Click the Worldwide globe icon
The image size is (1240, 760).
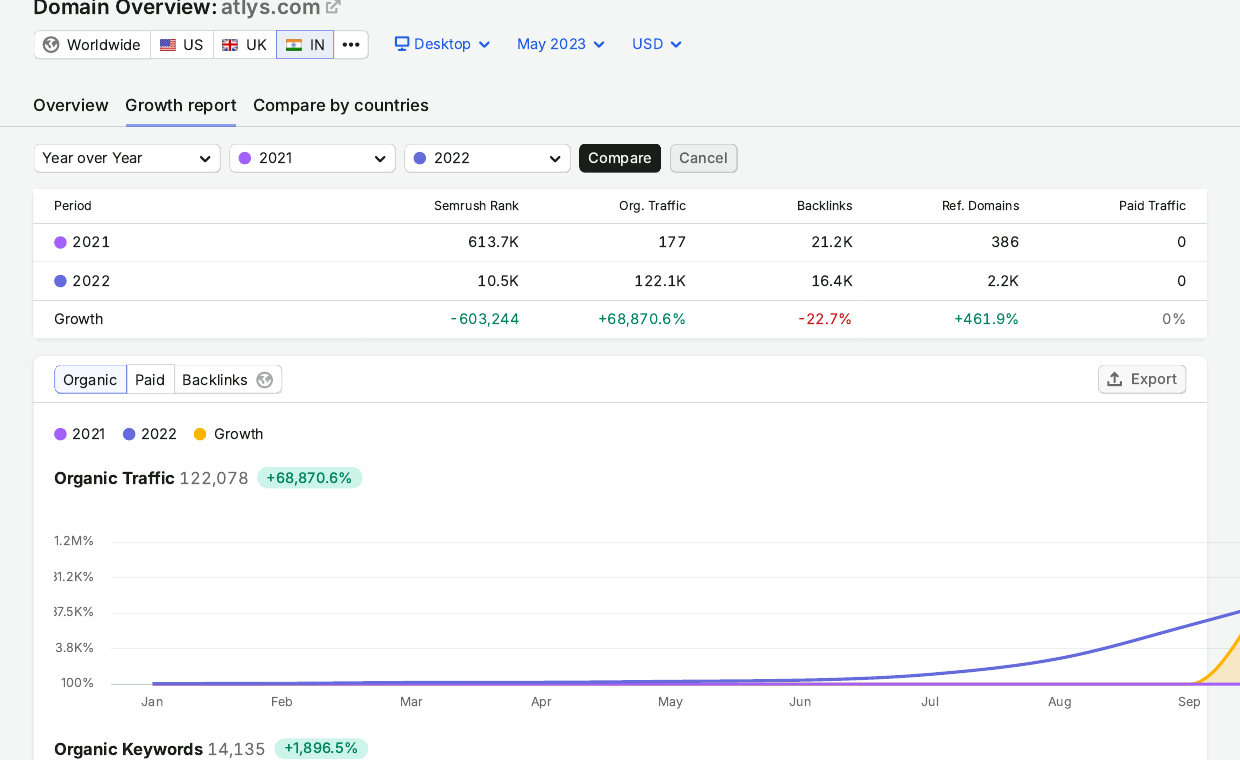coord(51,45)
